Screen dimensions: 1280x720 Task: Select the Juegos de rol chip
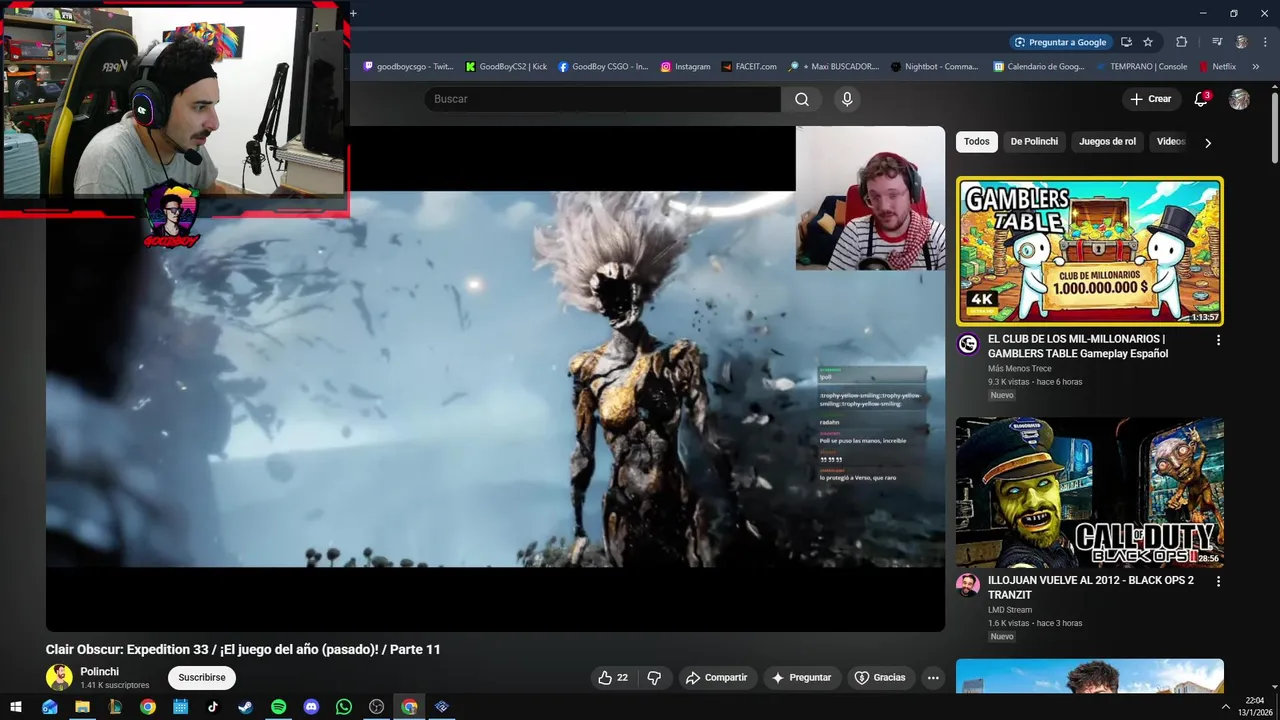point(1107,141)
